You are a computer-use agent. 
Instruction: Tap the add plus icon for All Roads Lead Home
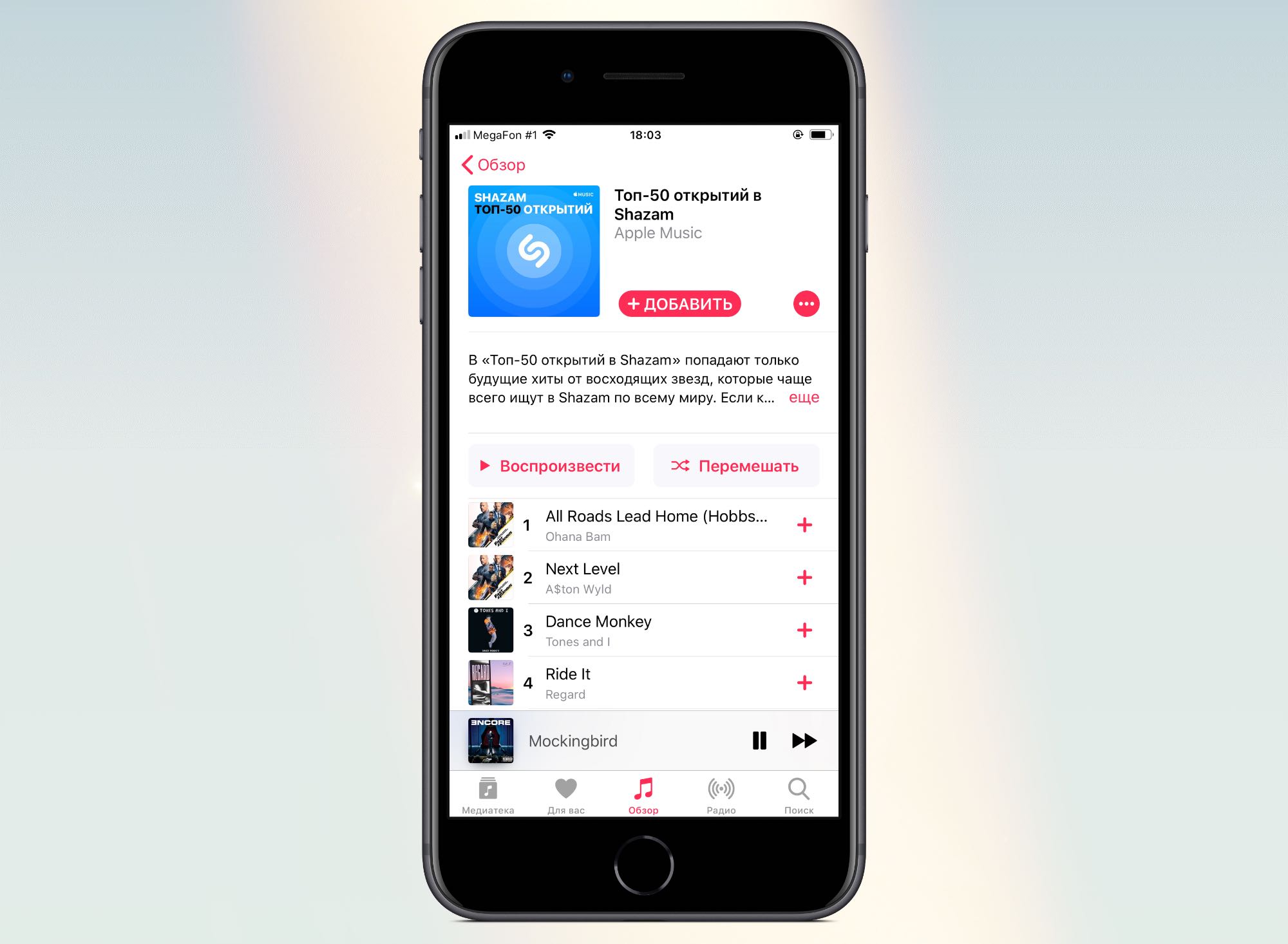(805, 525)
